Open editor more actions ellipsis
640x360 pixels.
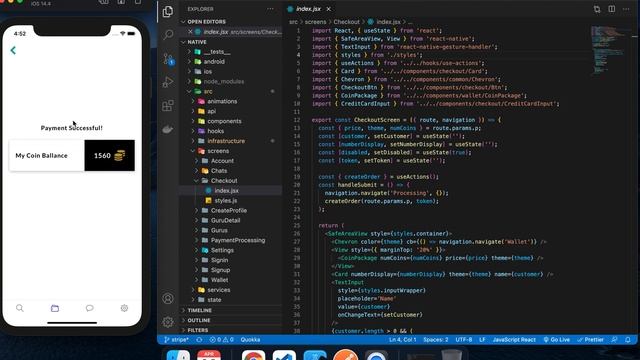pos(626,9)
